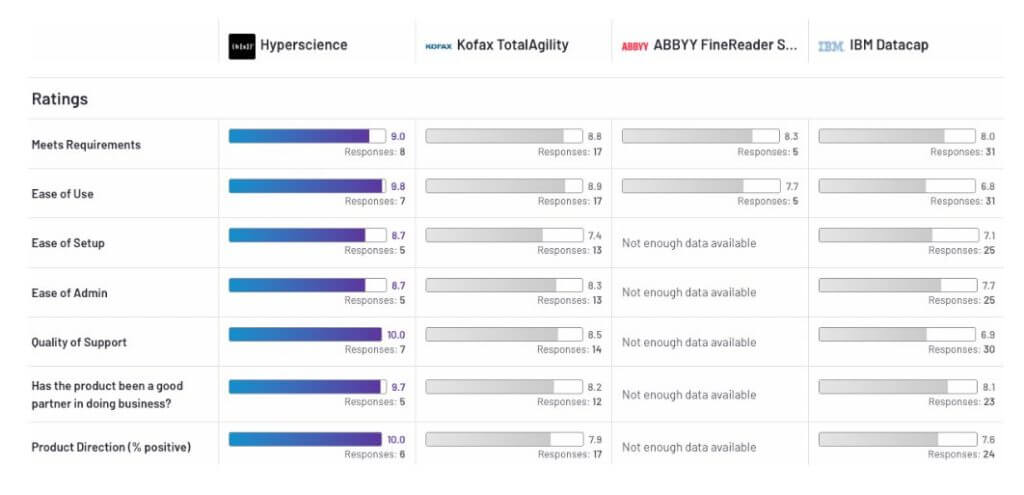Click Hyperscience's Meets Requirements rating bar
Image resolution: width=1024 pixels, height=495 pixels.
click(x=306, y=136)
